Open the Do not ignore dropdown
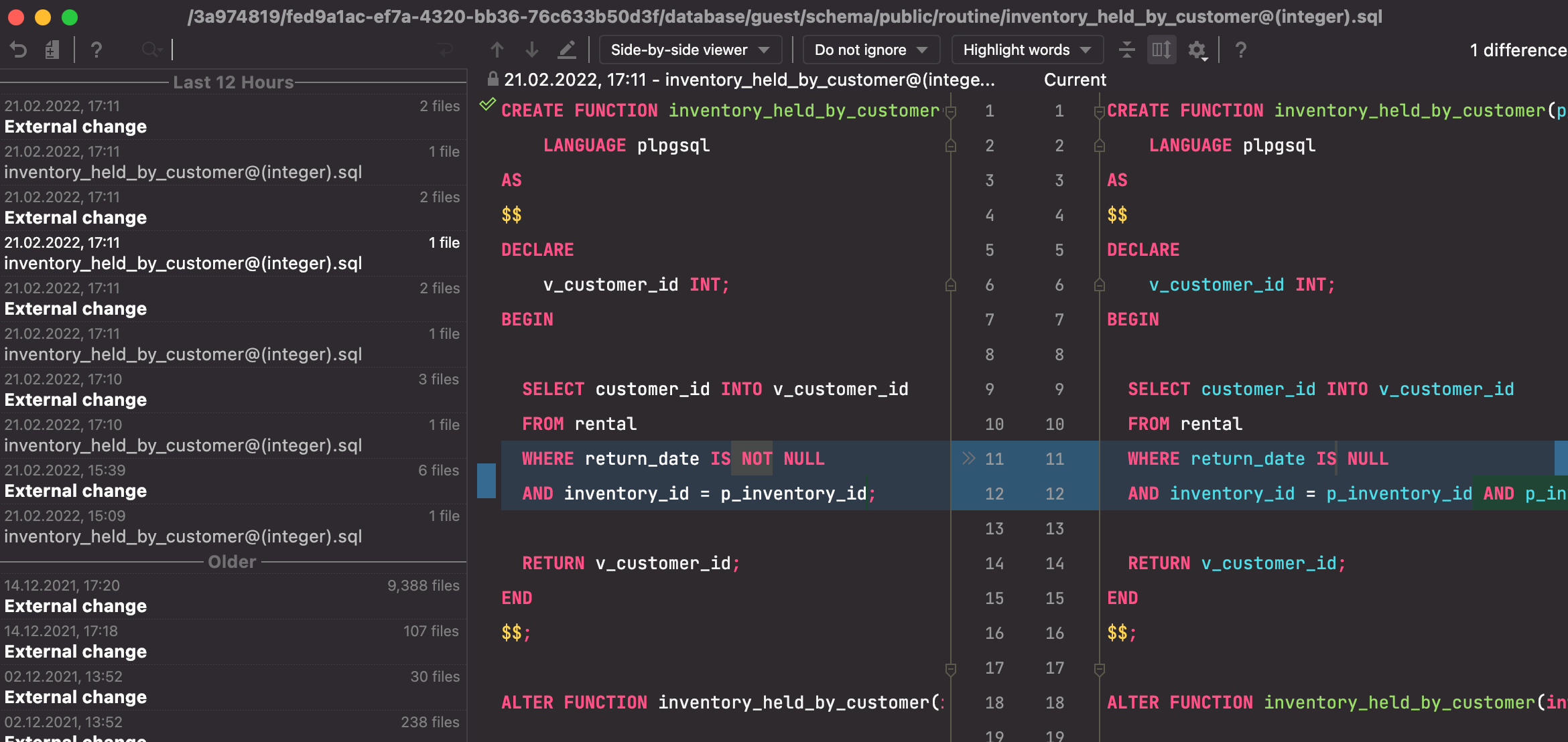The image size is (1568, 742). [870, 50]
